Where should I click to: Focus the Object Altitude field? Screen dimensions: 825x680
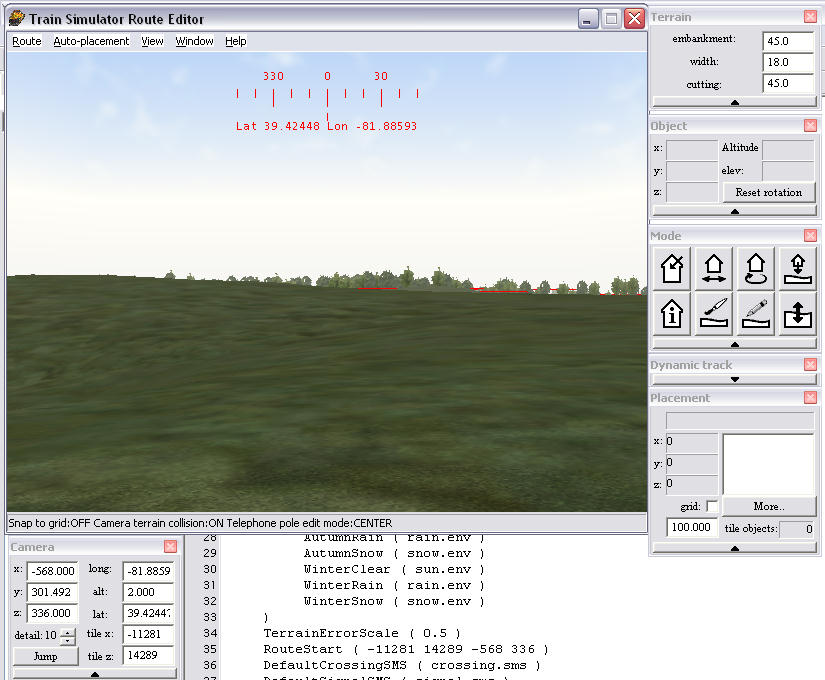[788, 149]
